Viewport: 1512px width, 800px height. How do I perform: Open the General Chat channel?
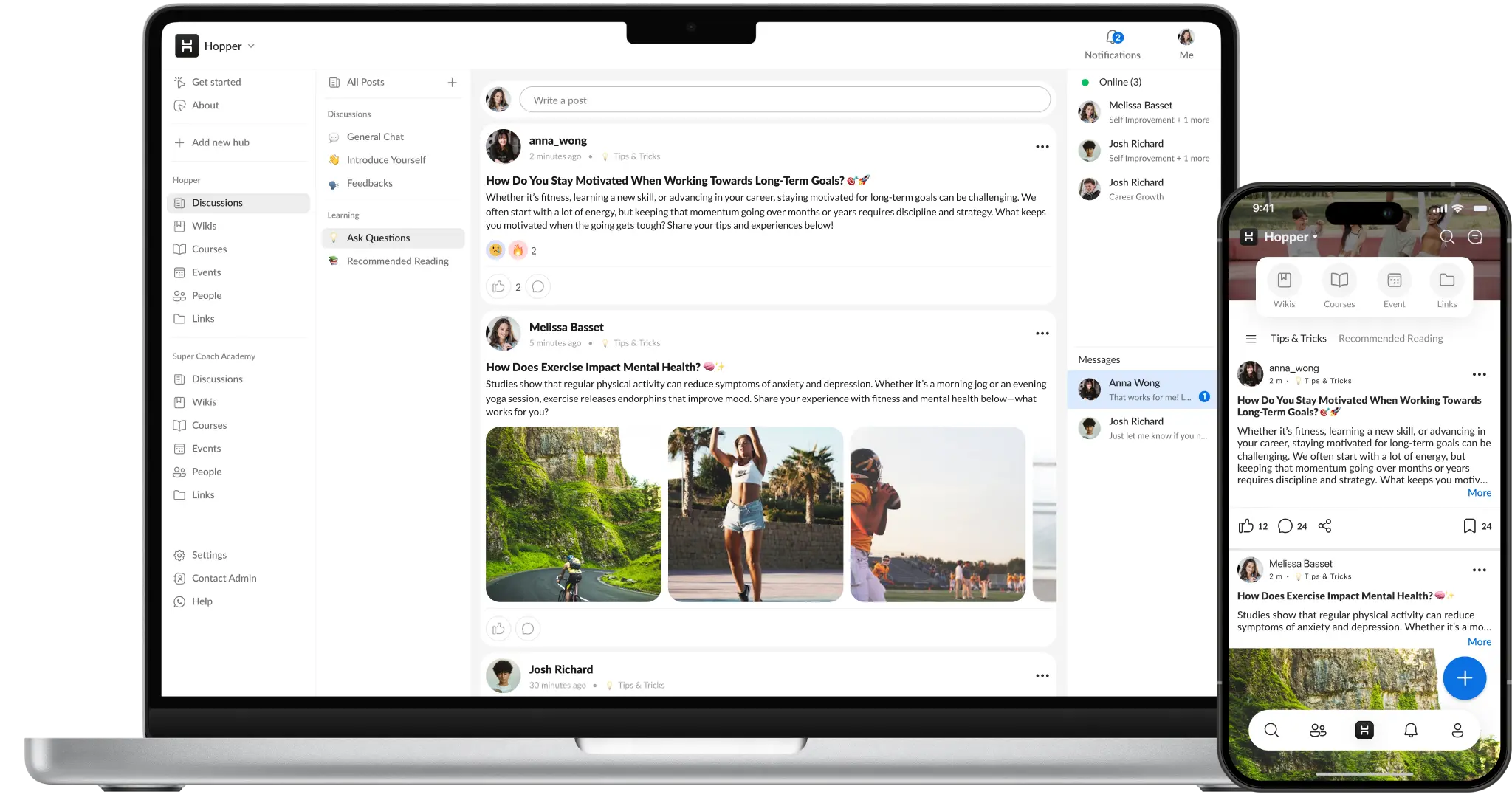pyautogui.click(x=366, y=137)
